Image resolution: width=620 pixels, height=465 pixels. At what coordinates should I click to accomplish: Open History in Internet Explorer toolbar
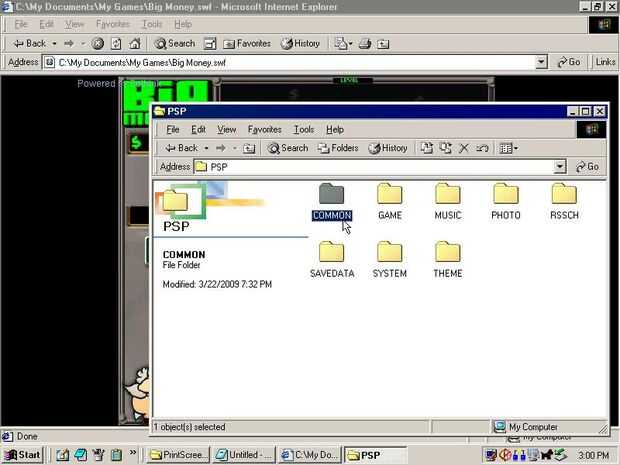tap(300, 43)
